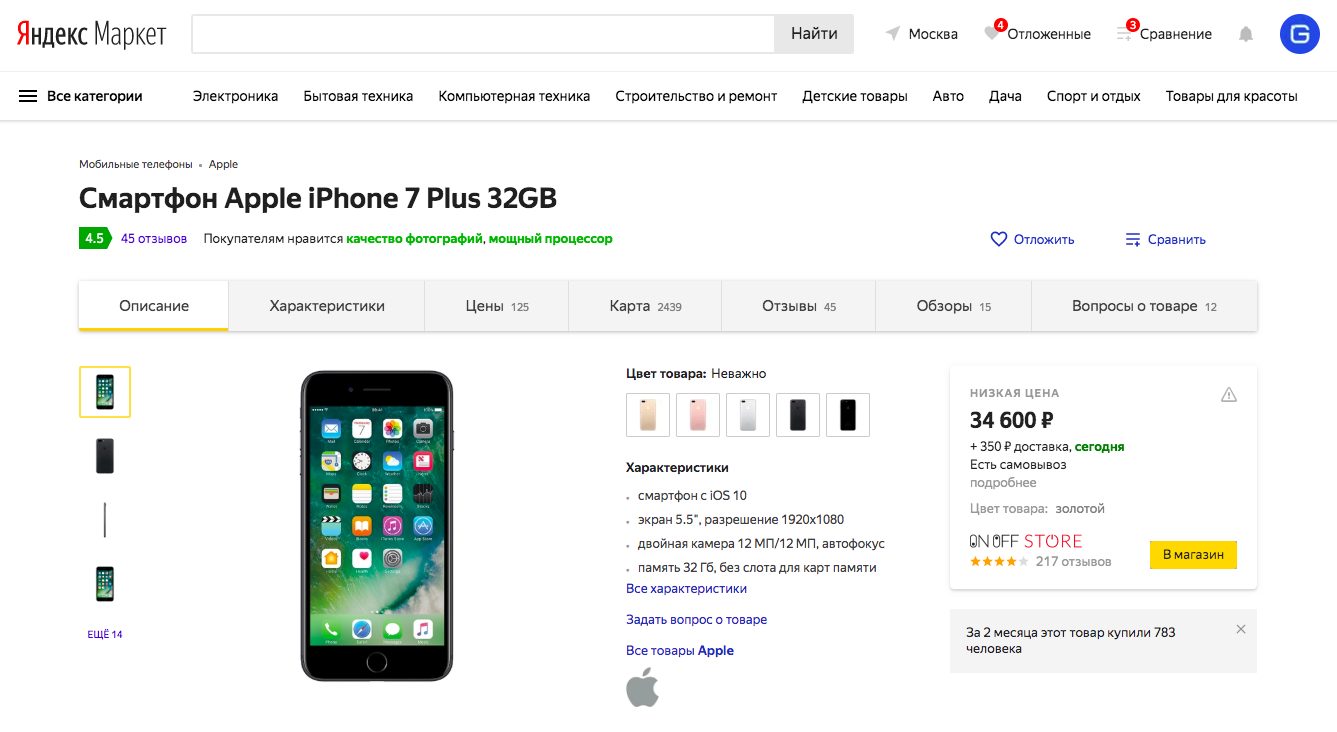Click the blue user avatar icon
The width and height of the screenshot is (1337, 732).
pyautogui.click(x=1299, y=34)
